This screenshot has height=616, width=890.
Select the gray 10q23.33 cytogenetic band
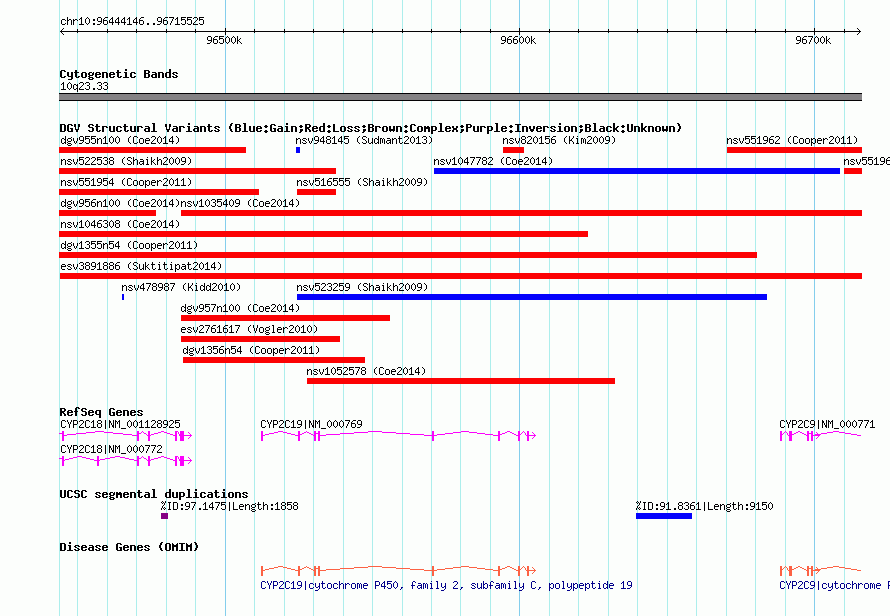click(x=460, y=97)
